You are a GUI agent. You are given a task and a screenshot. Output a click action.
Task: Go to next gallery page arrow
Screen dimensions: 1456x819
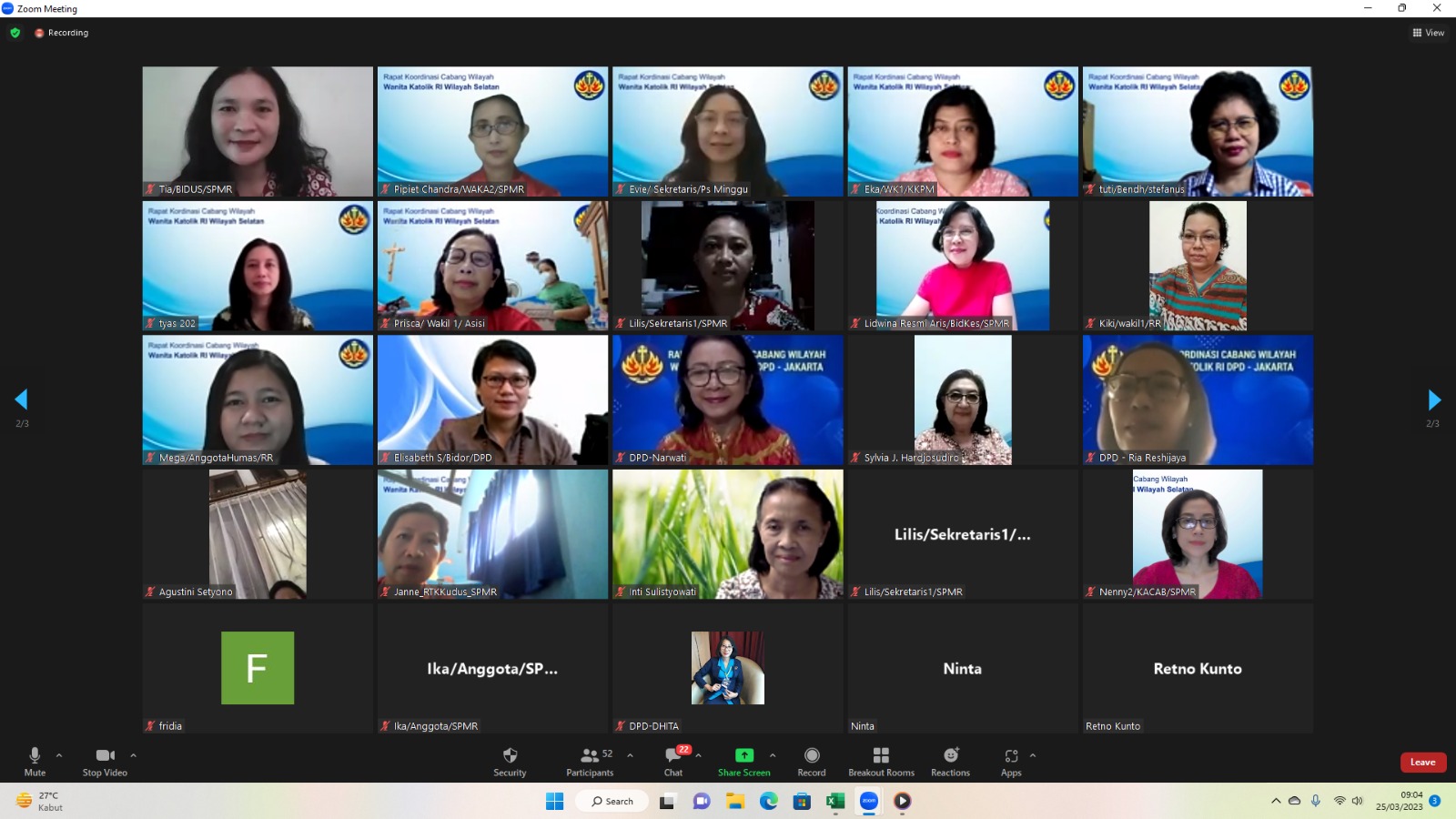(1433, 399)
